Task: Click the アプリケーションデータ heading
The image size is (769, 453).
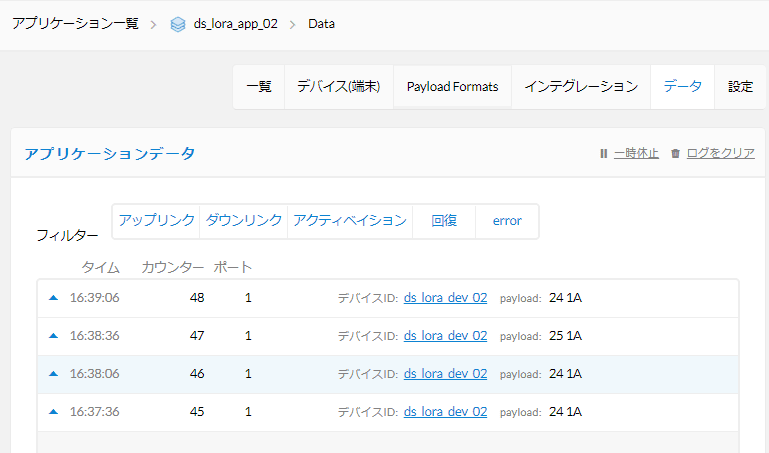Action: [x=110, y=153]
